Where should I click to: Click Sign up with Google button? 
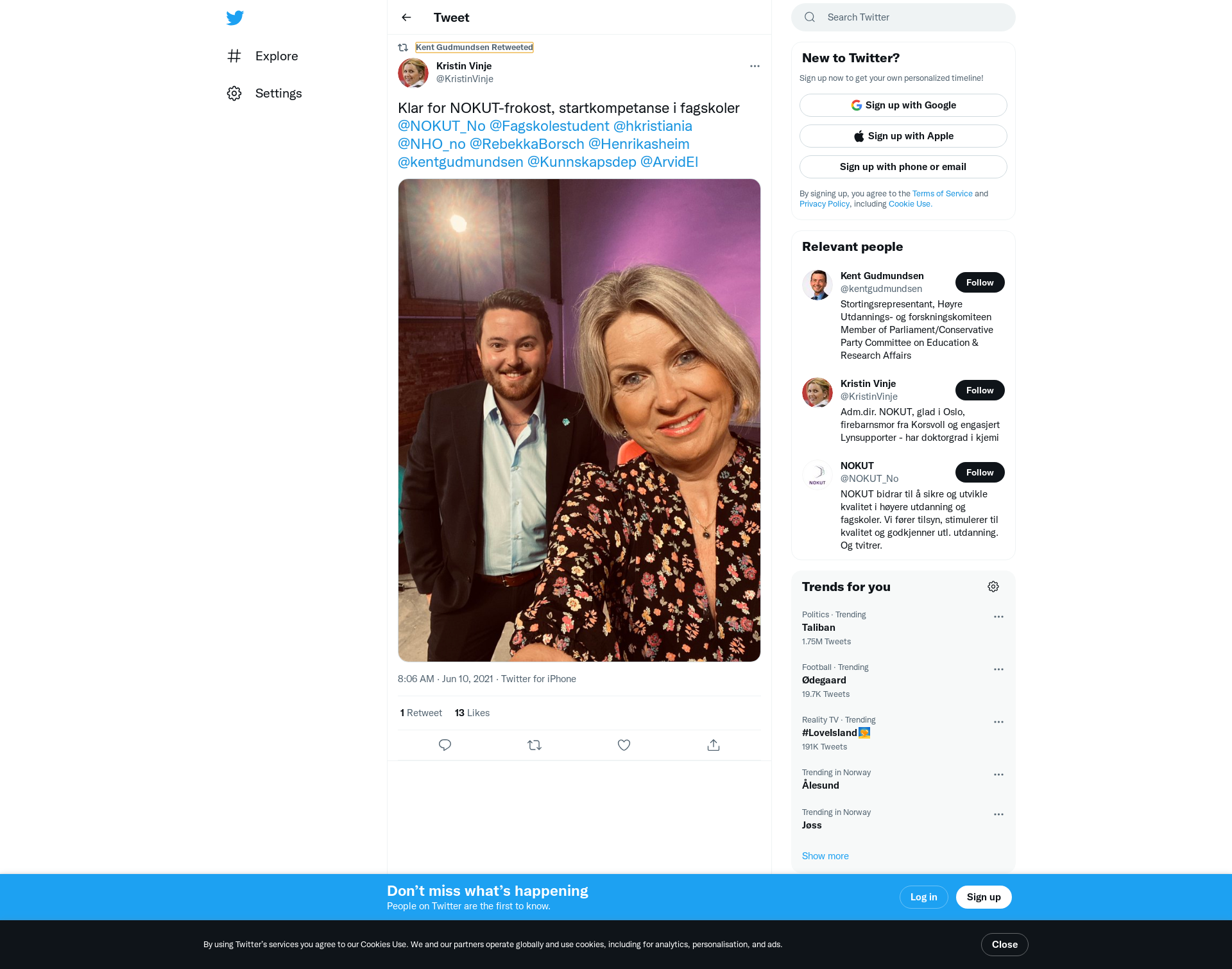pyautogui.click(x=903, y=105)
